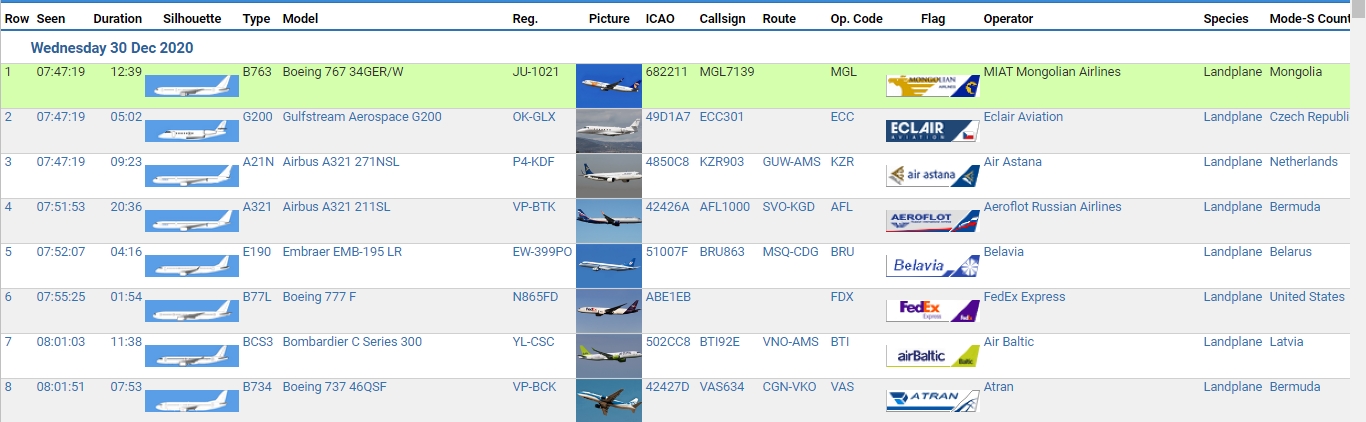Image resolution: width=1366 pixels, height=422 pixels.
Task: Open registration link VP-BTK
Action: coord(534,207)
